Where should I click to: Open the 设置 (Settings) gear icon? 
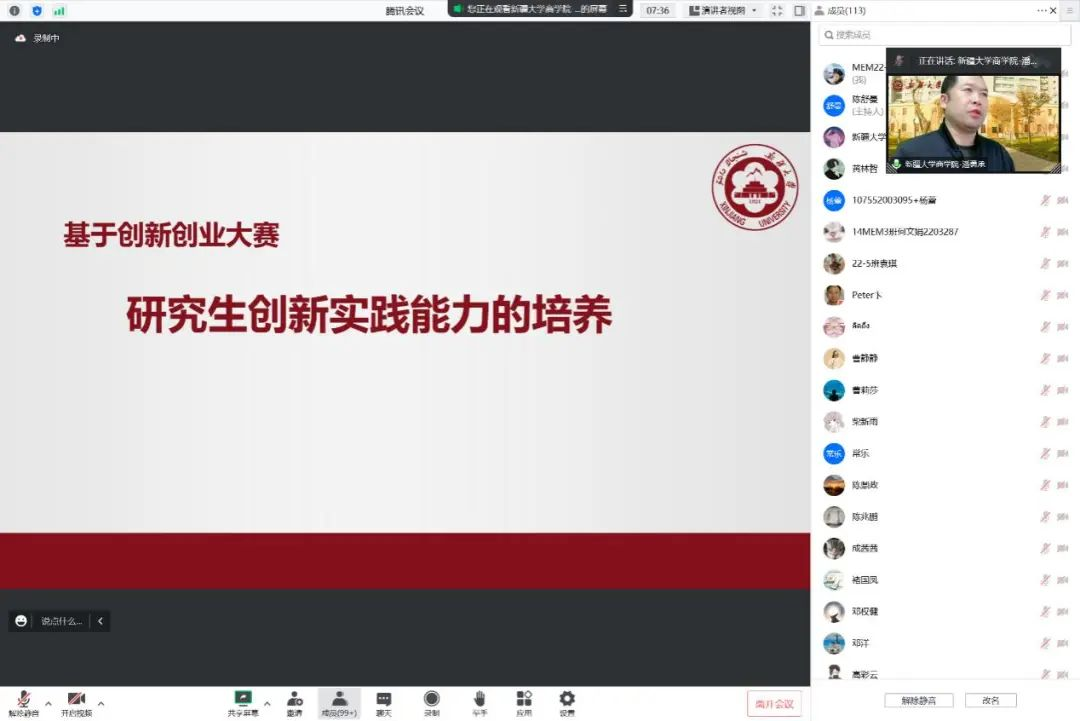click(567, 702)
